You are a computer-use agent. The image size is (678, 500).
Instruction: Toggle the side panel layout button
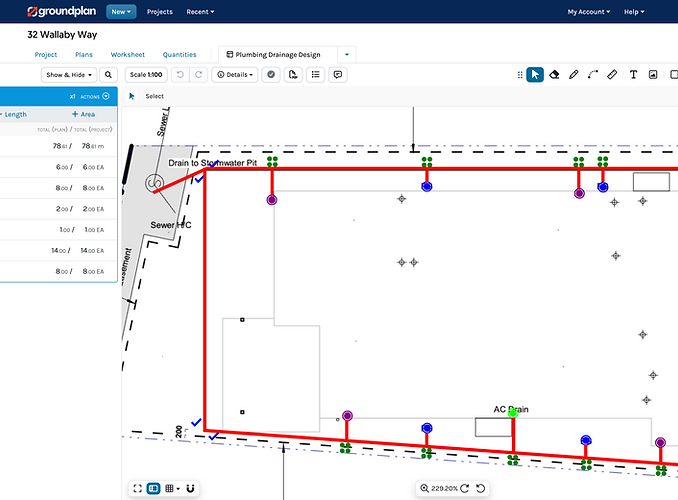153,488
